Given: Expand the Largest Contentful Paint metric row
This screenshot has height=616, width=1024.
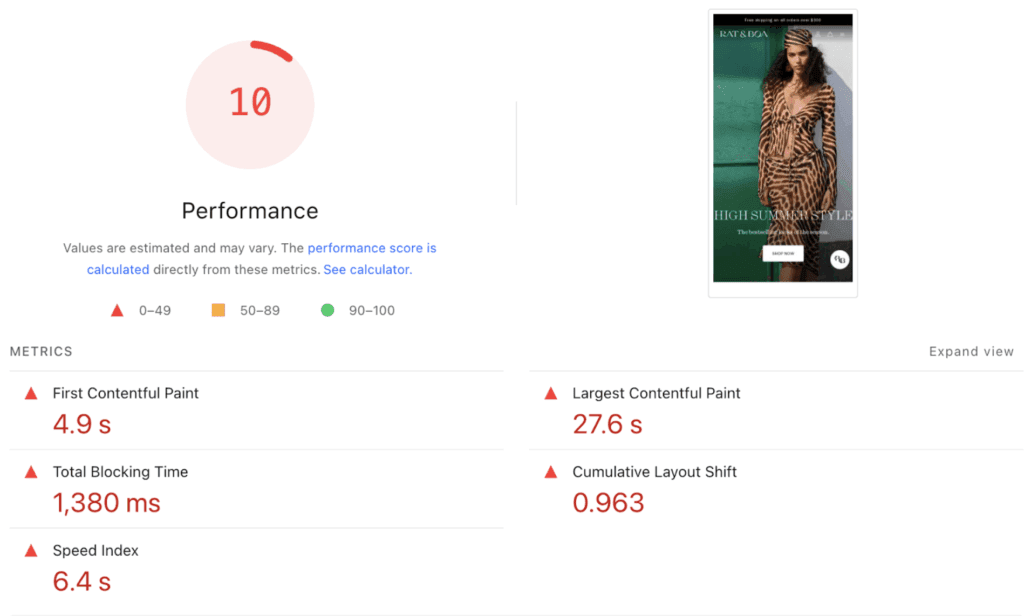Looking at the screenshot, I should point(656,394).
